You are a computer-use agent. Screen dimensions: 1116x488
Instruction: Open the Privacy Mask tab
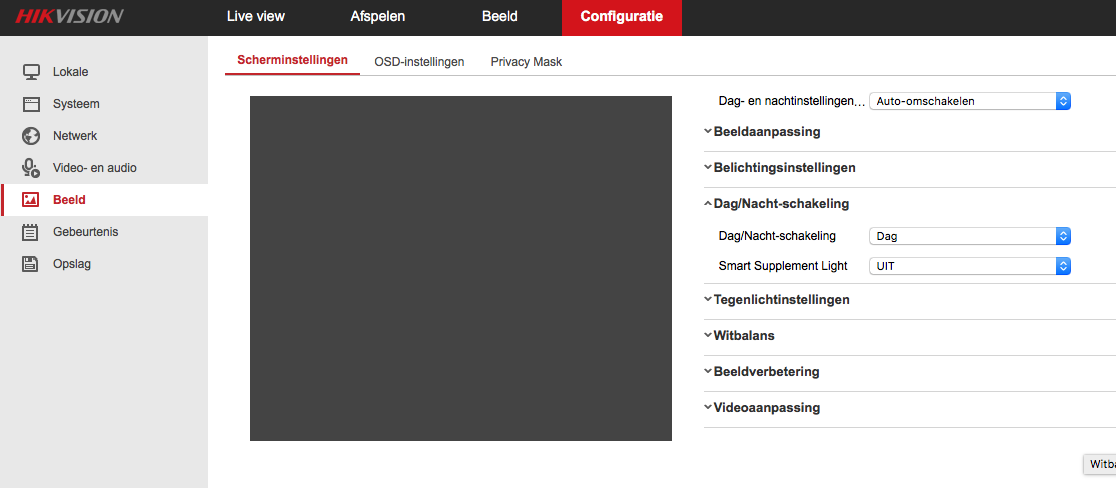[x=526, y=62]
